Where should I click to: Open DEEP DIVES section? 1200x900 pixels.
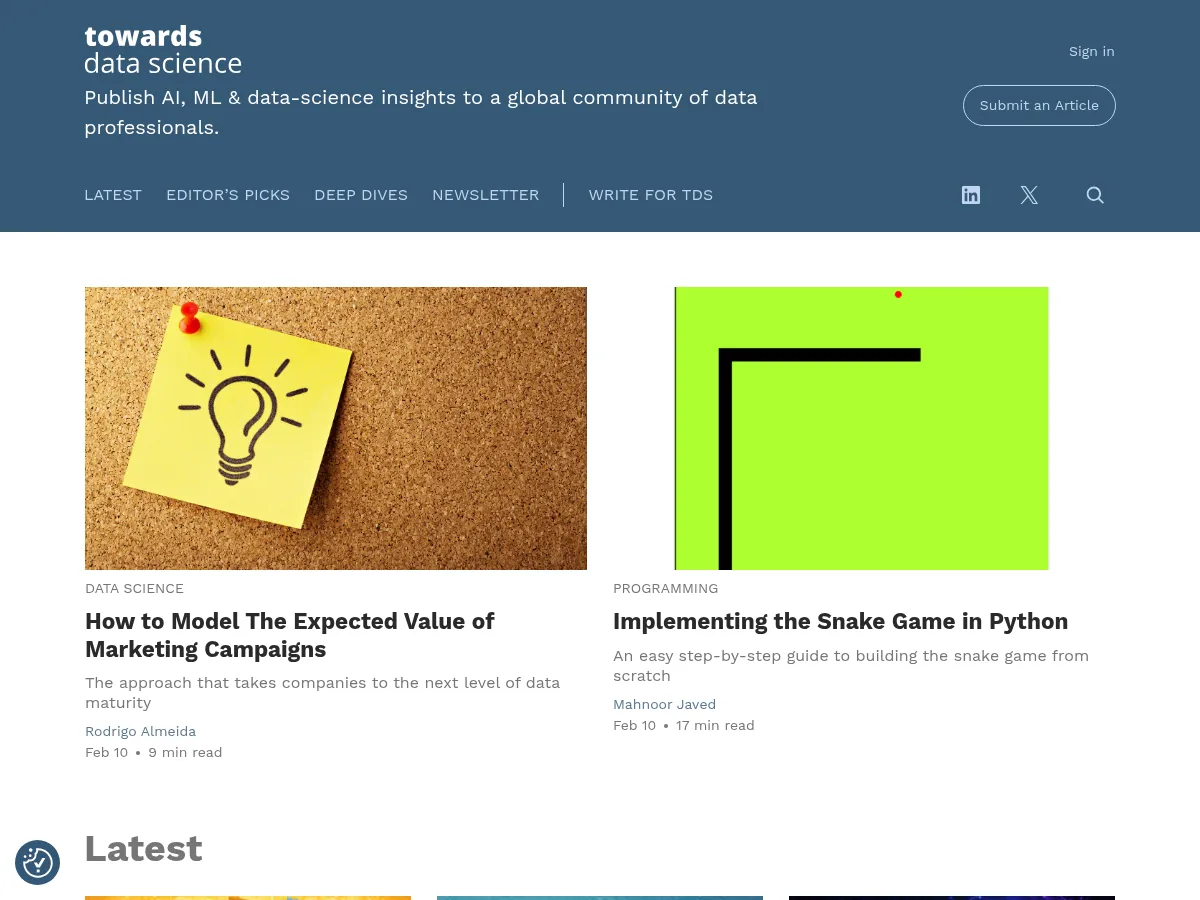pos(361,195)
